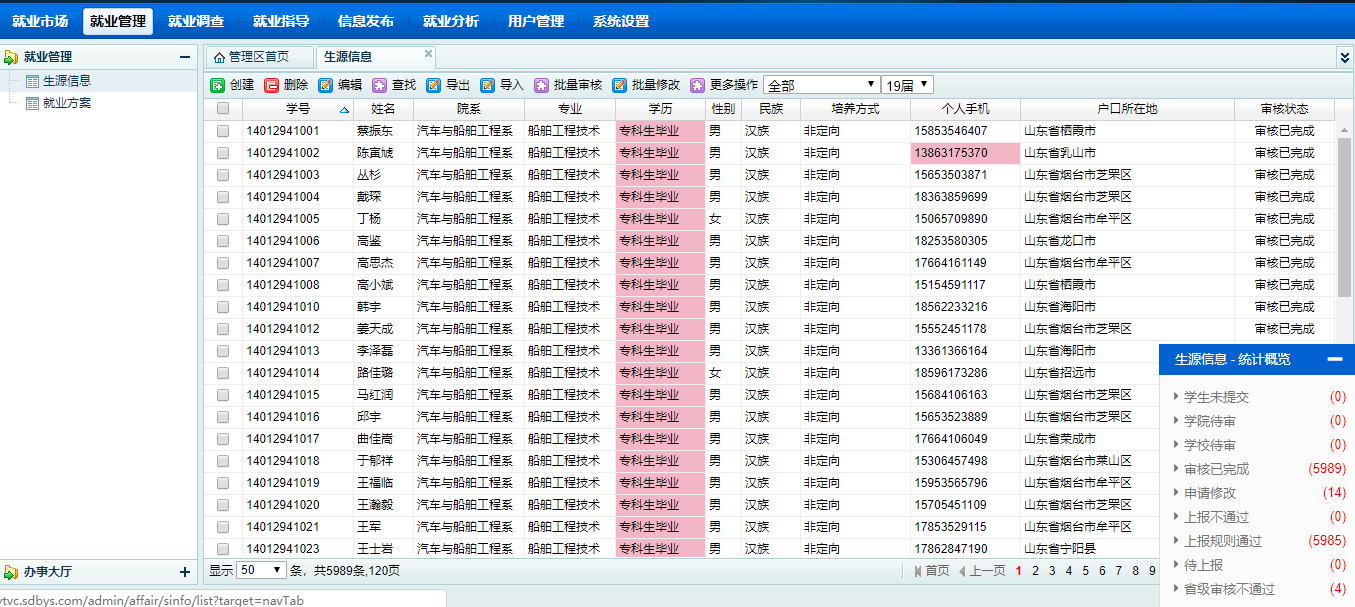Toggle the select-all checkbox in table header
This screenshot has width=1355, height=607.
point(223,109)
